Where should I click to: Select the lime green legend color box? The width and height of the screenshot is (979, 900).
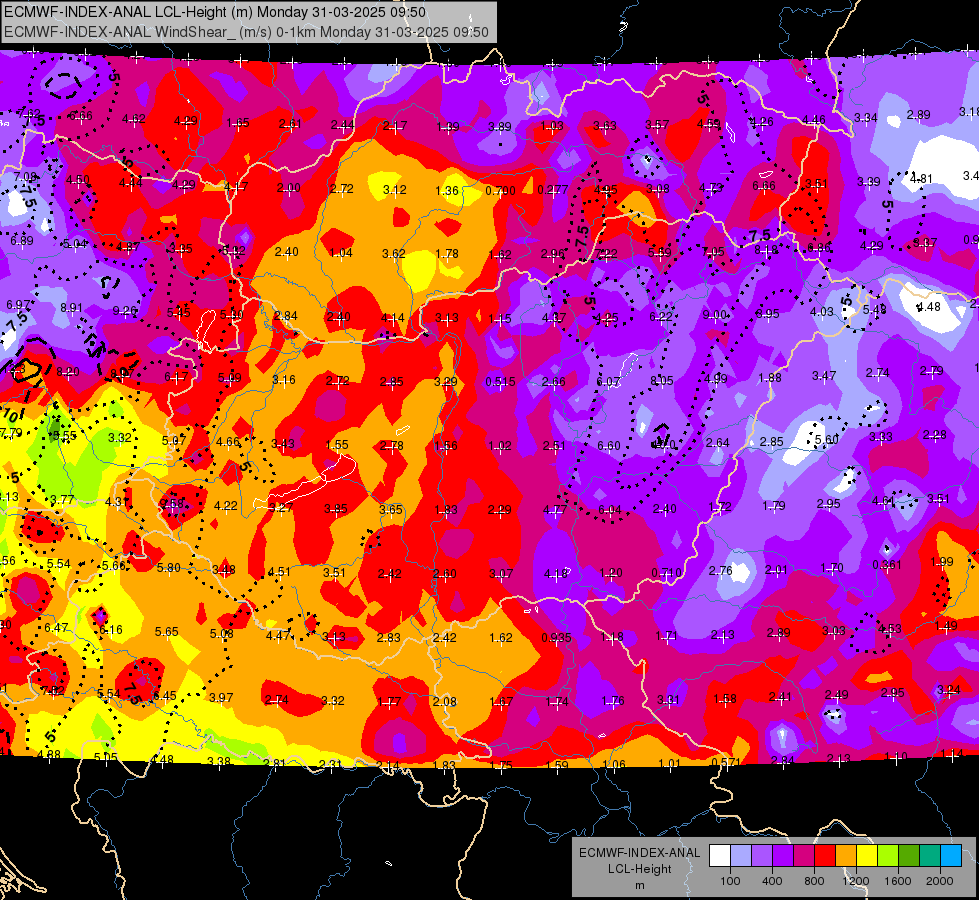pos(888,856)
